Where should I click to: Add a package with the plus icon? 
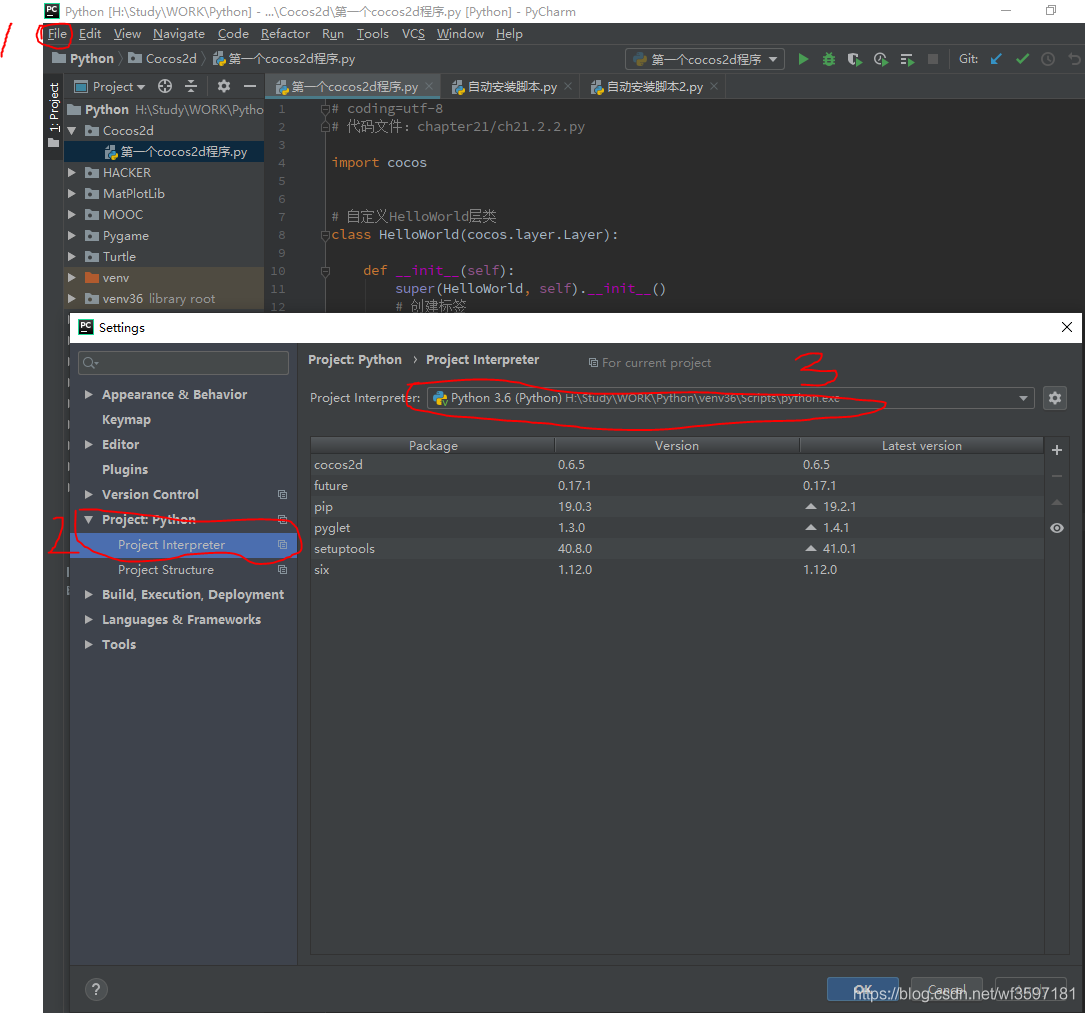pos(1057,450)
